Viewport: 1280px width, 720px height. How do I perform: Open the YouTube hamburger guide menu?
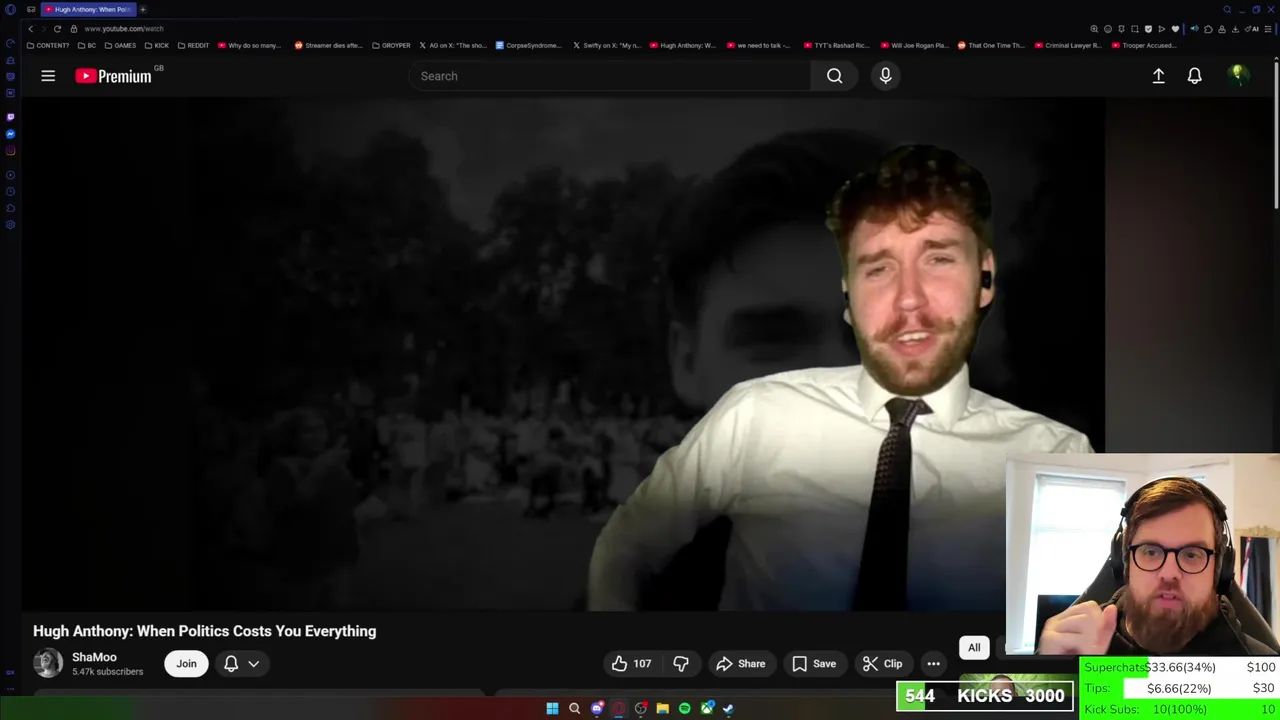(x=48, y=76)
